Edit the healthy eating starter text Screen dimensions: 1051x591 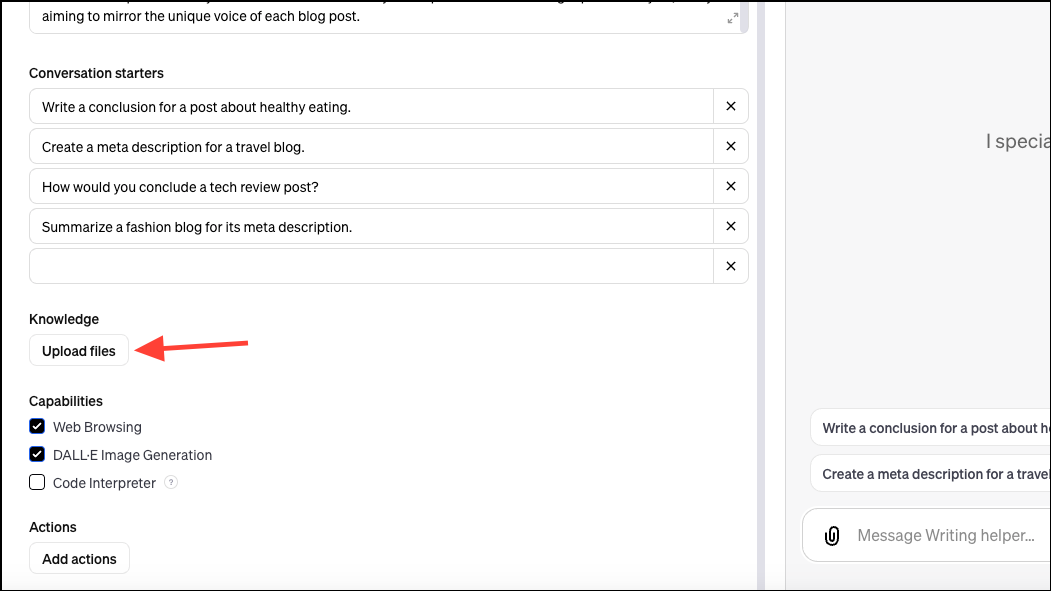(x=371, y=106)
